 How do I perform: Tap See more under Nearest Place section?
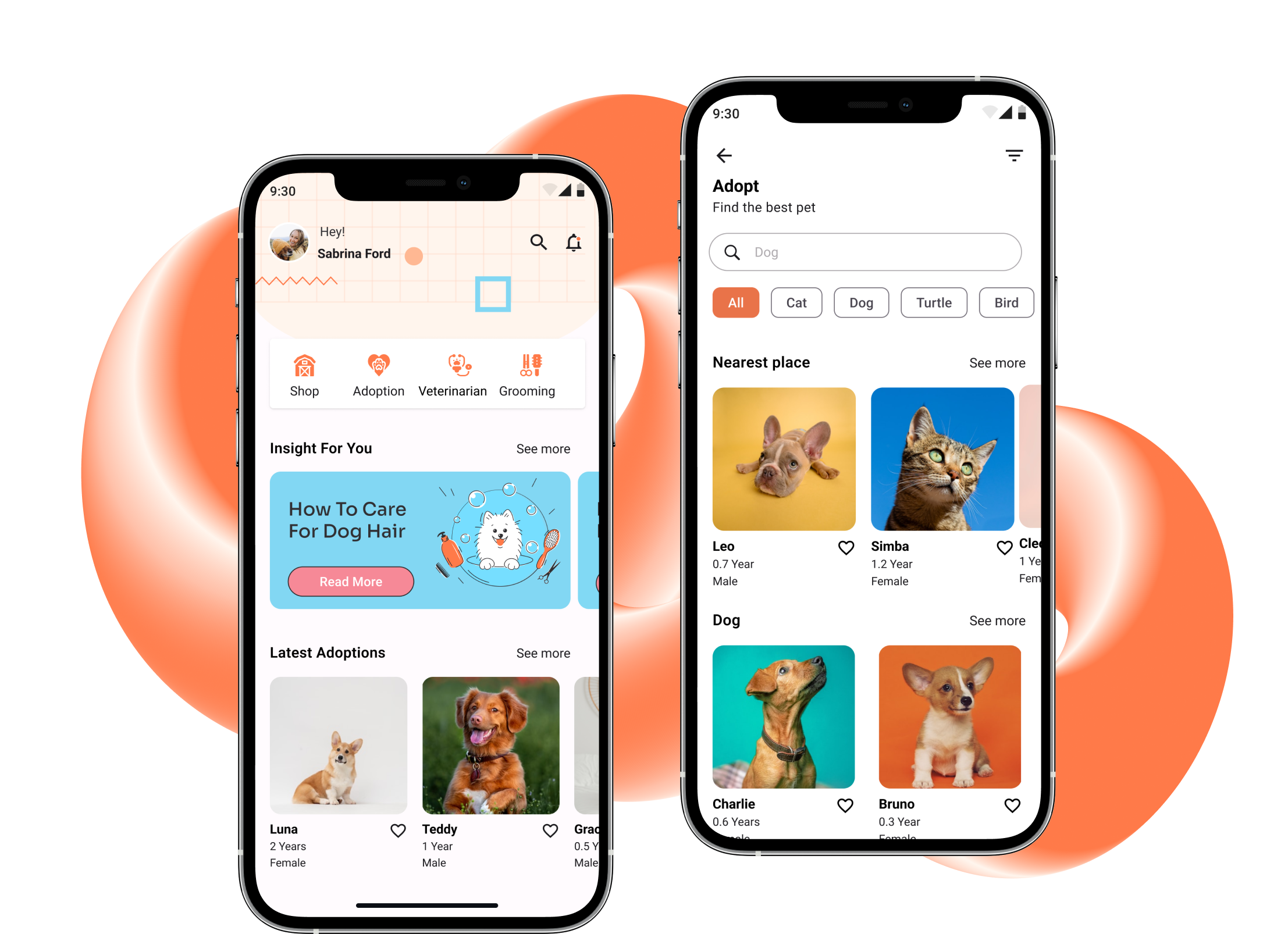pos(997,362)
